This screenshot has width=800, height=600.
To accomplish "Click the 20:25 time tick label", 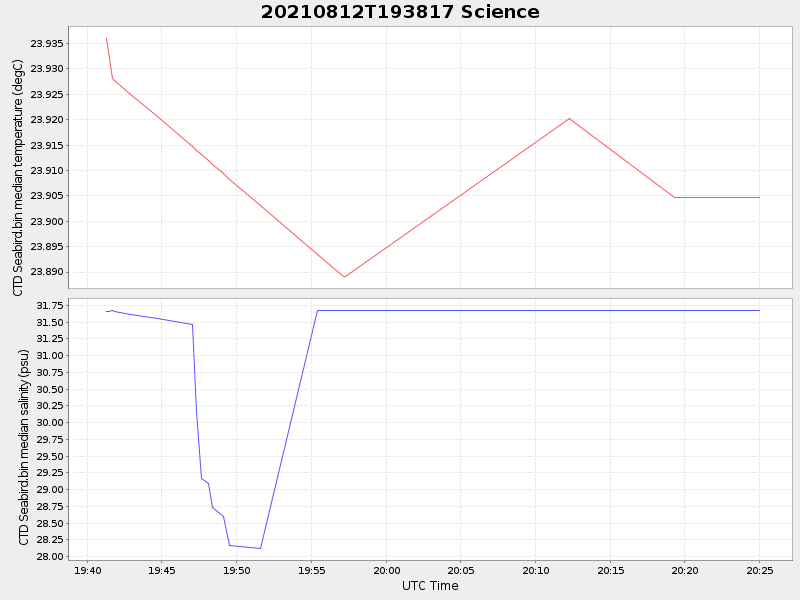I will (760, 570).
